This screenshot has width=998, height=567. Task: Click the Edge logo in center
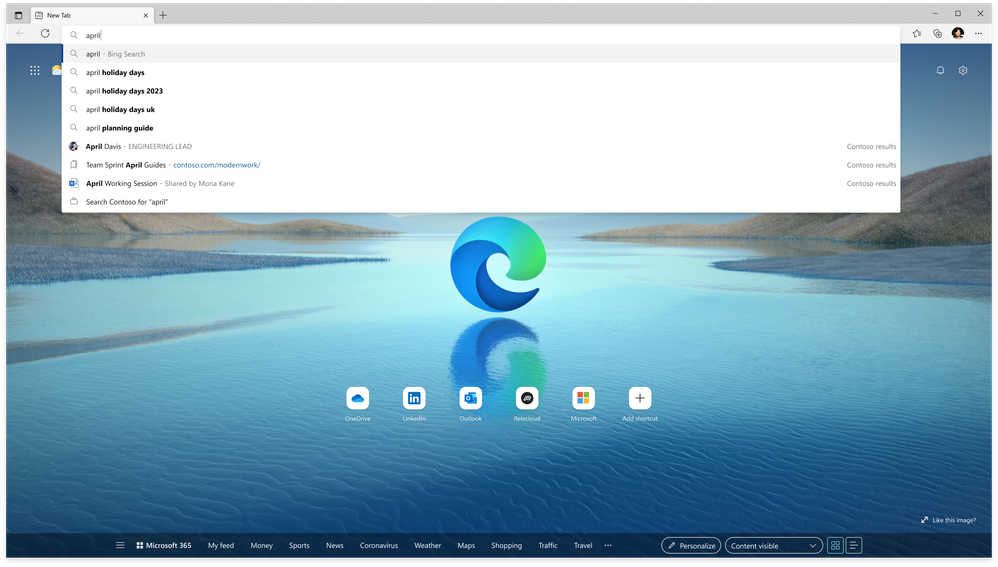click(x=498, y=264)
